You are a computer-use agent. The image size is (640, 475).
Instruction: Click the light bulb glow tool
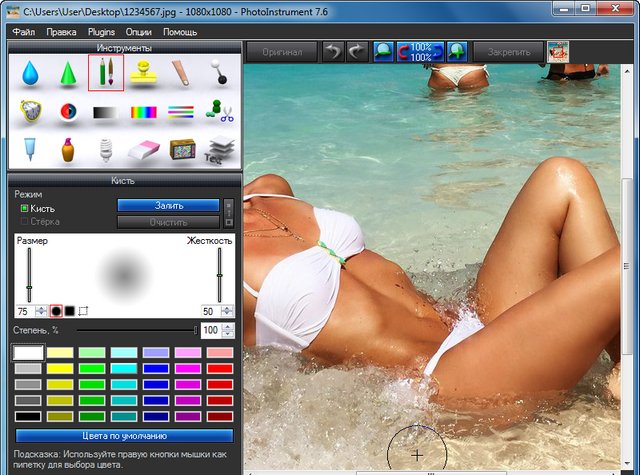106,150
